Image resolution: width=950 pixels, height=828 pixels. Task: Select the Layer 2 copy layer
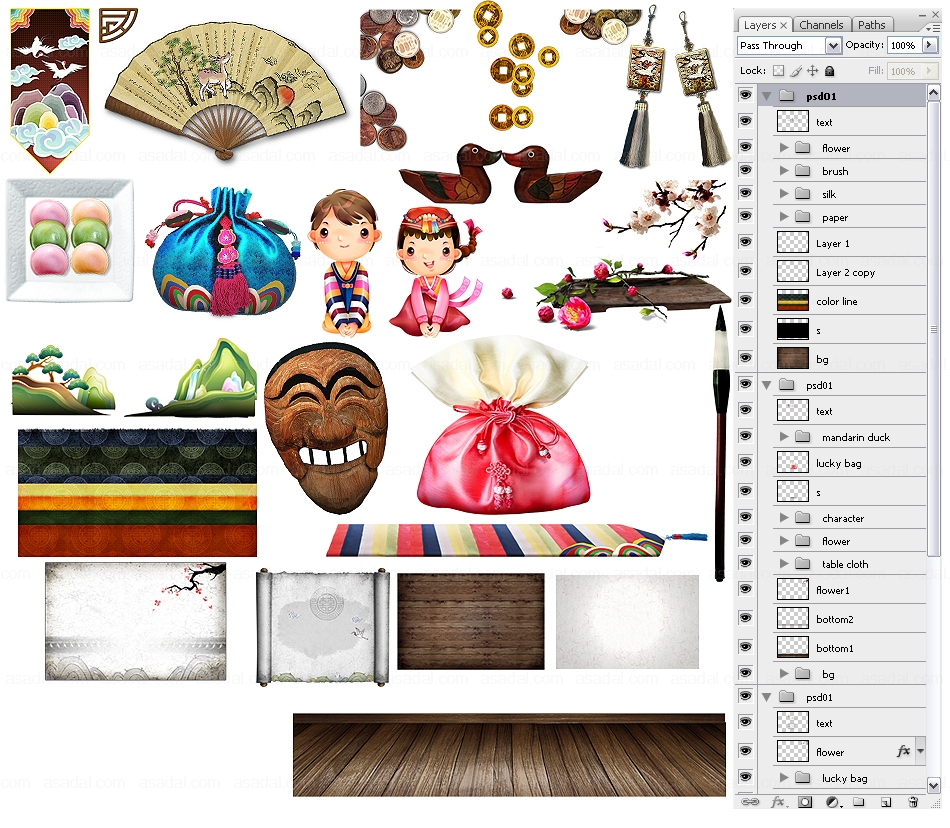845,272
